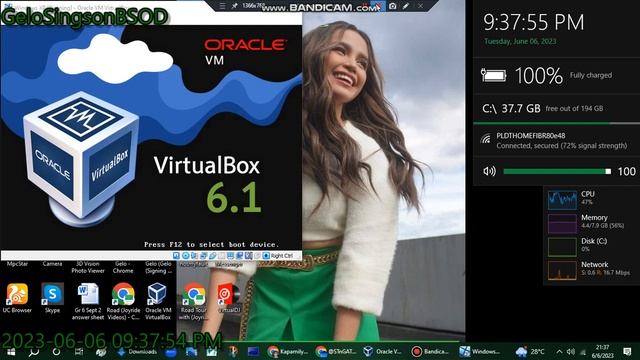This screenshot has width=640, height=360.
Task: Click the VirtualBox Right Ctrl host key indicator
Action: coord(278,256)
